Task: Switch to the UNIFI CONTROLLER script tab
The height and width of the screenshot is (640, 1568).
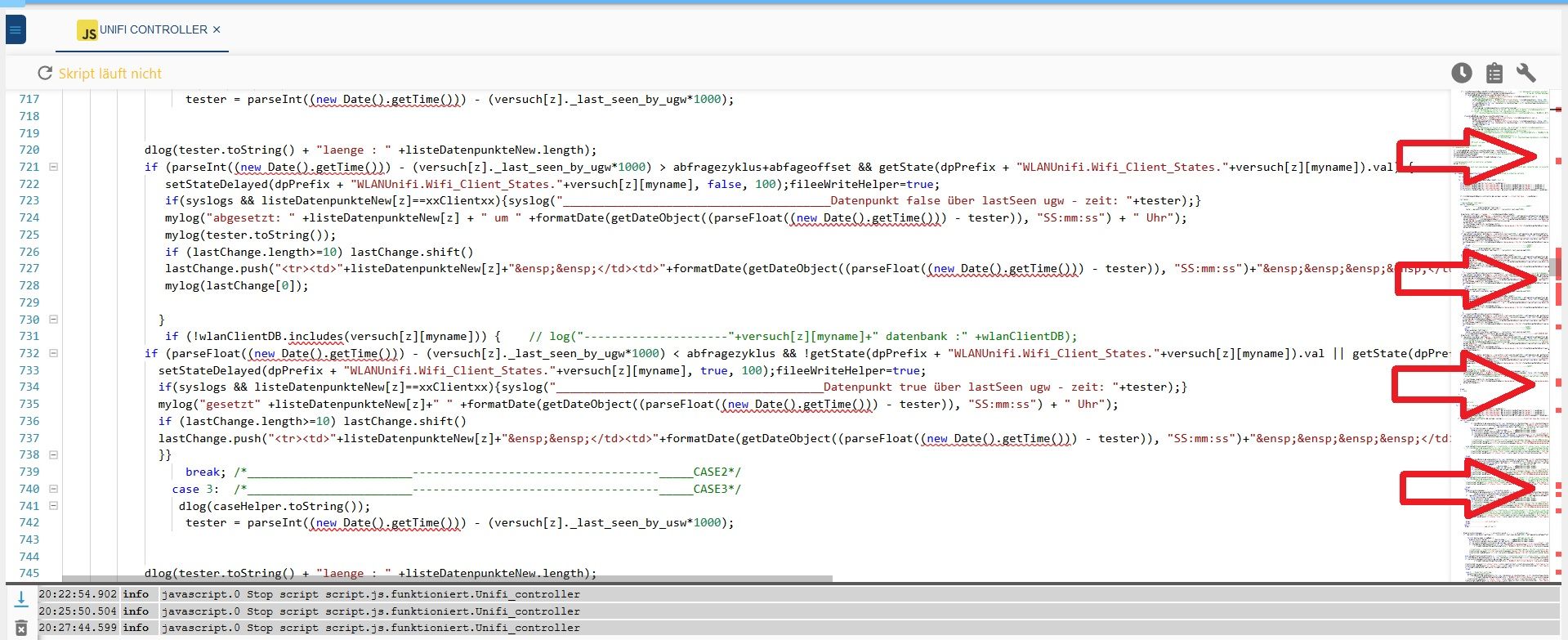Action: point(142,30)
